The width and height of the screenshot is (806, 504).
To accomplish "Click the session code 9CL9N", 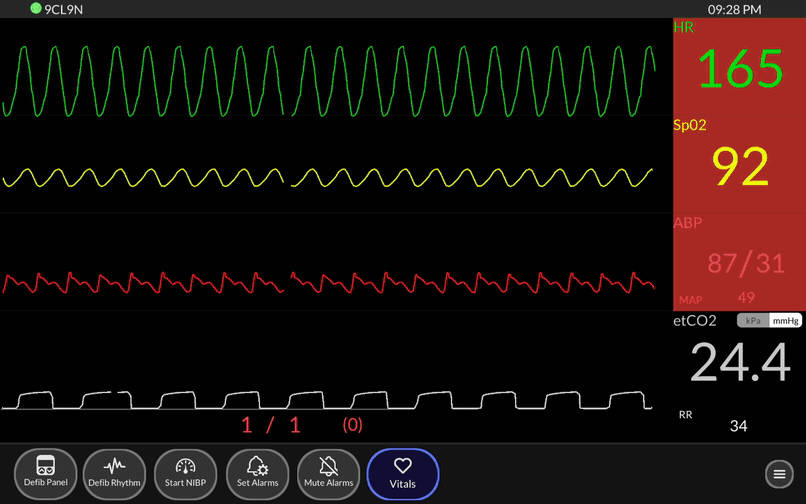I will click(x=63, y=9).
